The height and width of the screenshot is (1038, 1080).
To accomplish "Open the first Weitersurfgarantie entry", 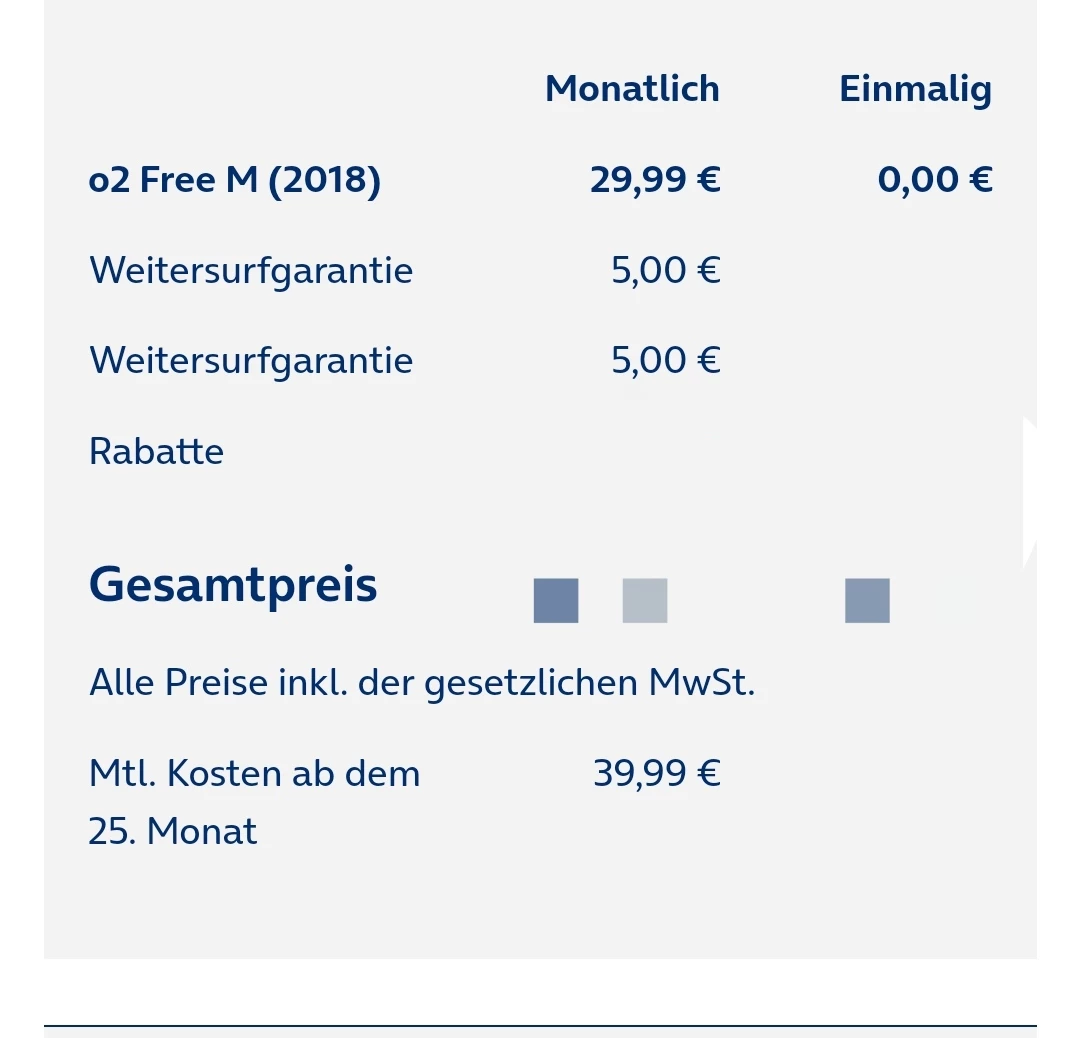I will 251,271.
